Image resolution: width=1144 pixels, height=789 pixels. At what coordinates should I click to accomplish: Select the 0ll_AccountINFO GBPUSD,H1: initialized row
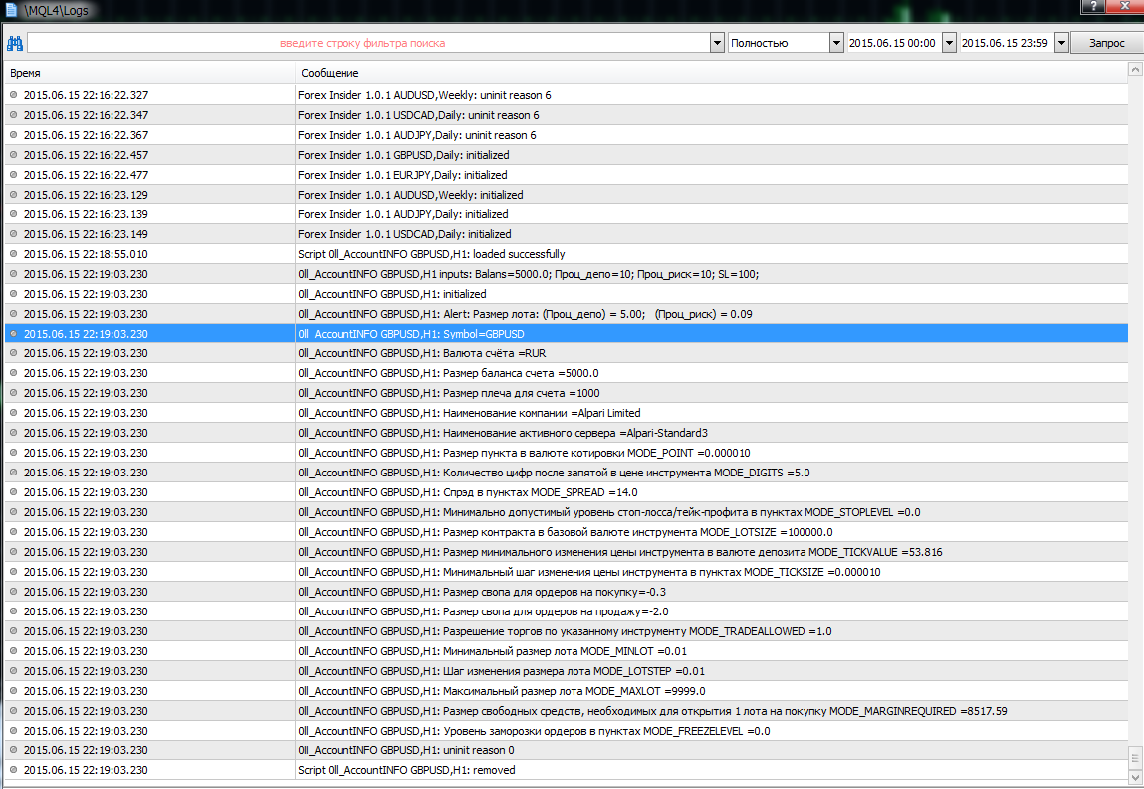point(566,293)
